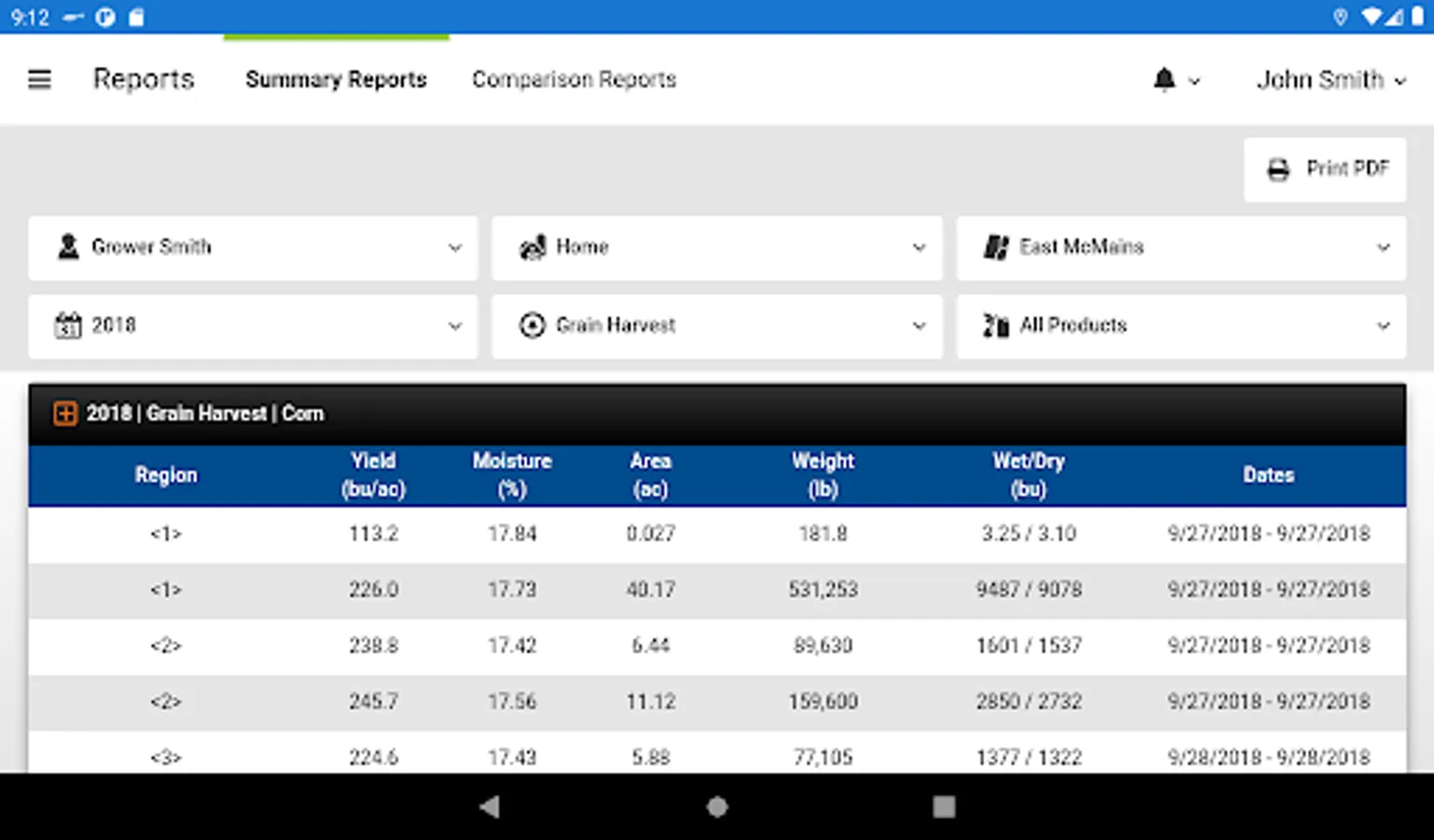Image resolution: width=1434 pixels, height=840 pixels.
Task: Click the notification bell icon
Action: 1164,79
